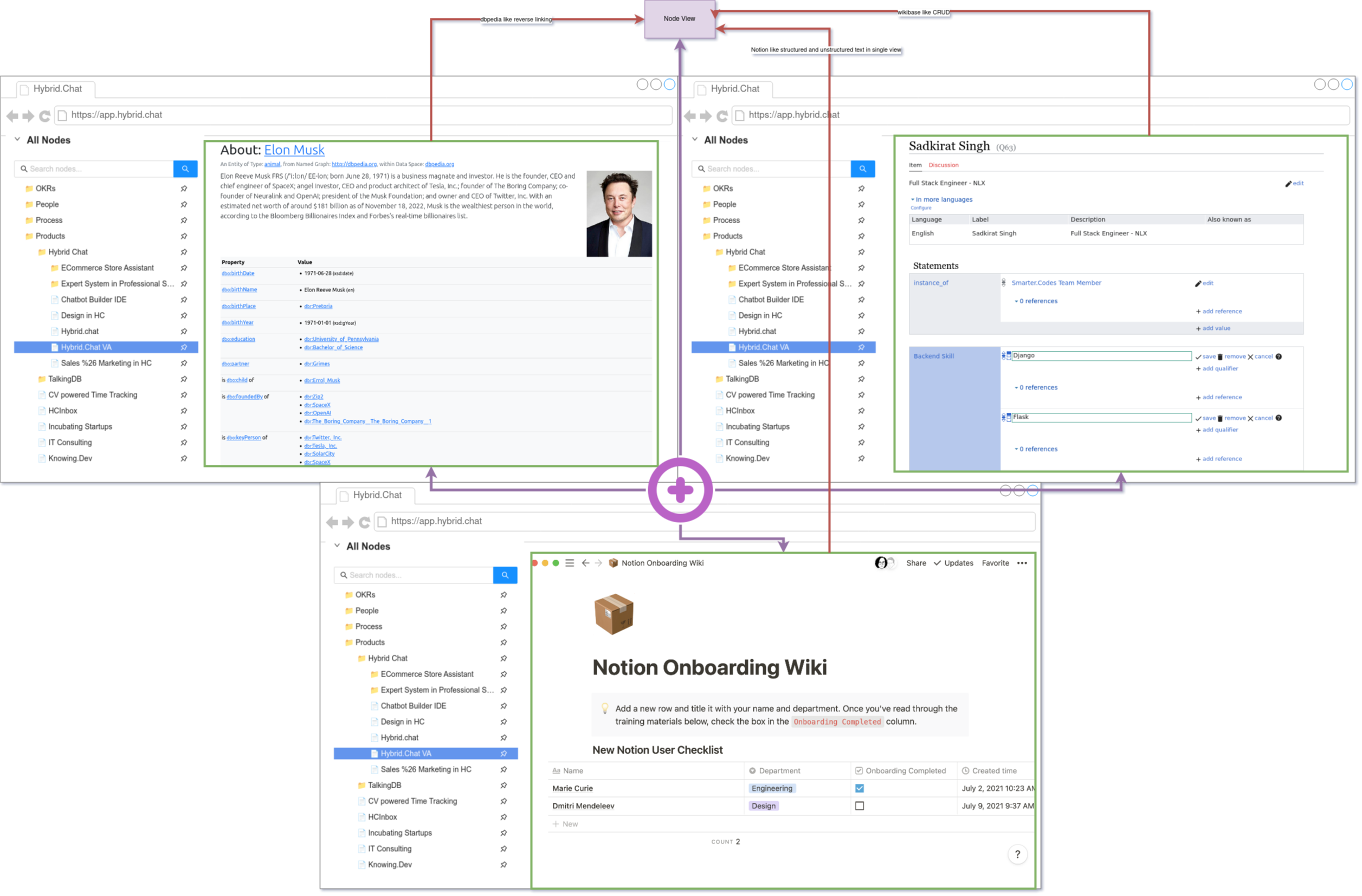Focus search nodes field in top-left window
The height and width of the screenshot is (896, 1362).
click(94, 169)
